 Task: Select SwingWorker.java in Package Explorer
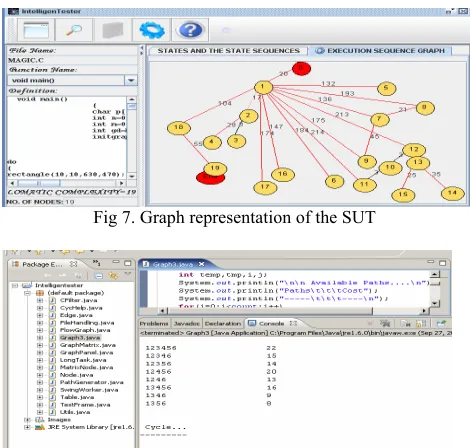(x=89, y=390)
